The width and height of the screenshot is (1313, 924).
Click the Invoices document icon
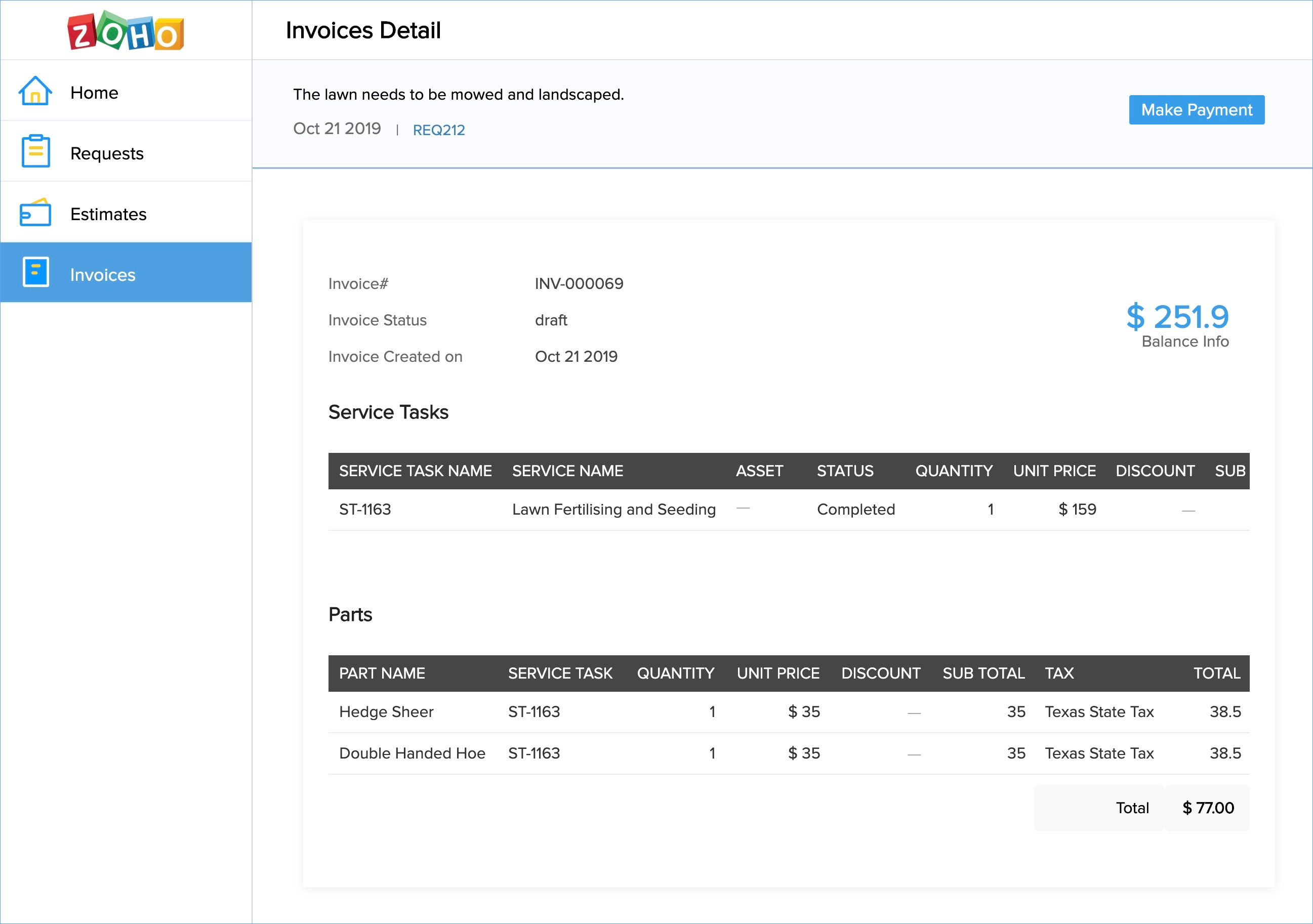pos(35,272)
